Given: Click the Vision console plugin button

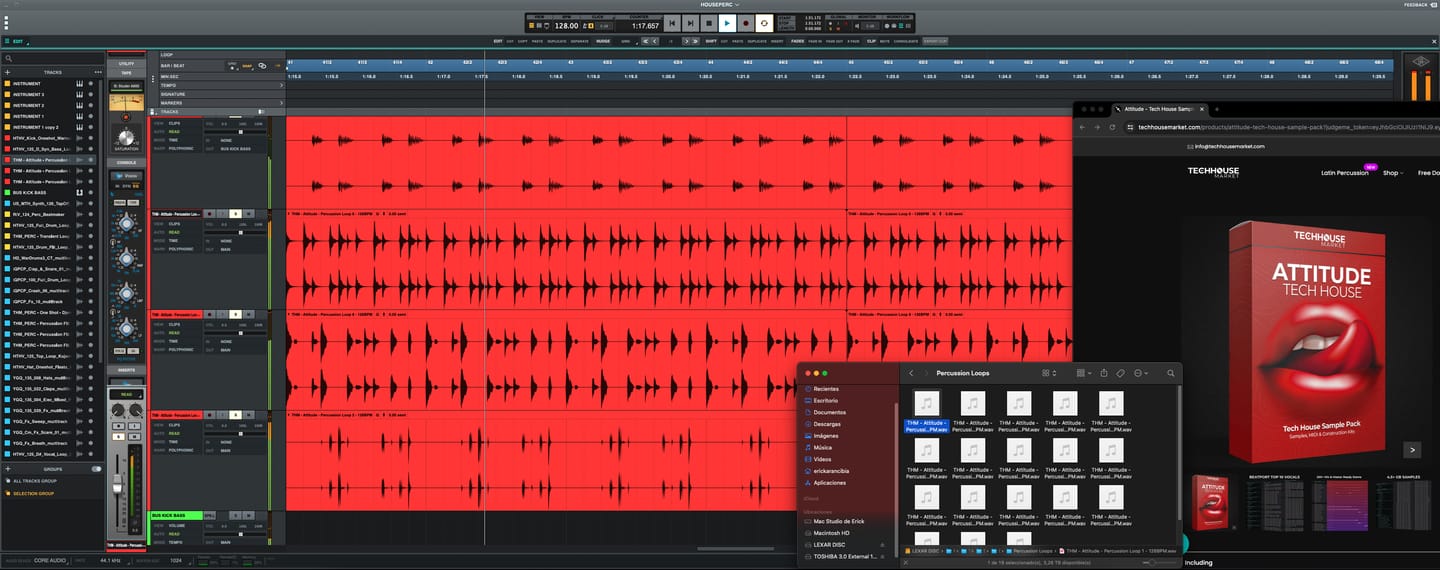Looking at the screenshot, I should [126, 175].
